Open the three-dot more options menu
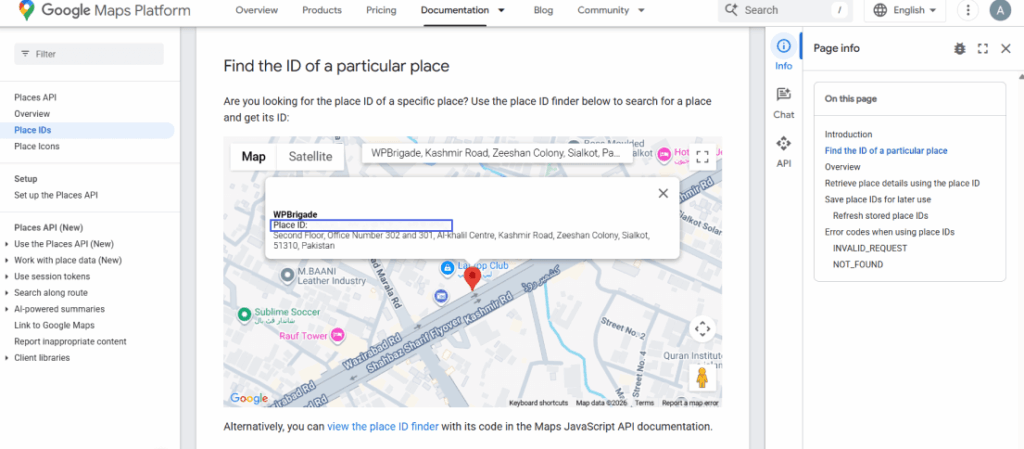Image resolution: width=1024 pixels, height=449 pixels. pos(967,10)
